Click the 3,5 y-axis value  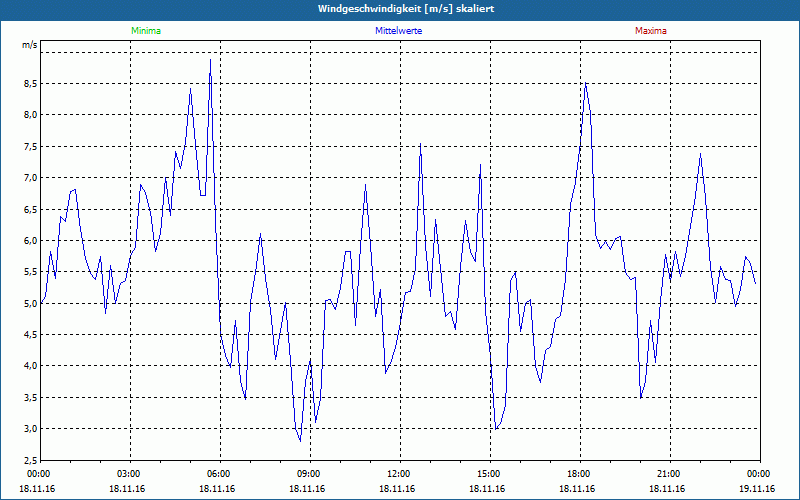pyautogui.click(x=31, y=397)
